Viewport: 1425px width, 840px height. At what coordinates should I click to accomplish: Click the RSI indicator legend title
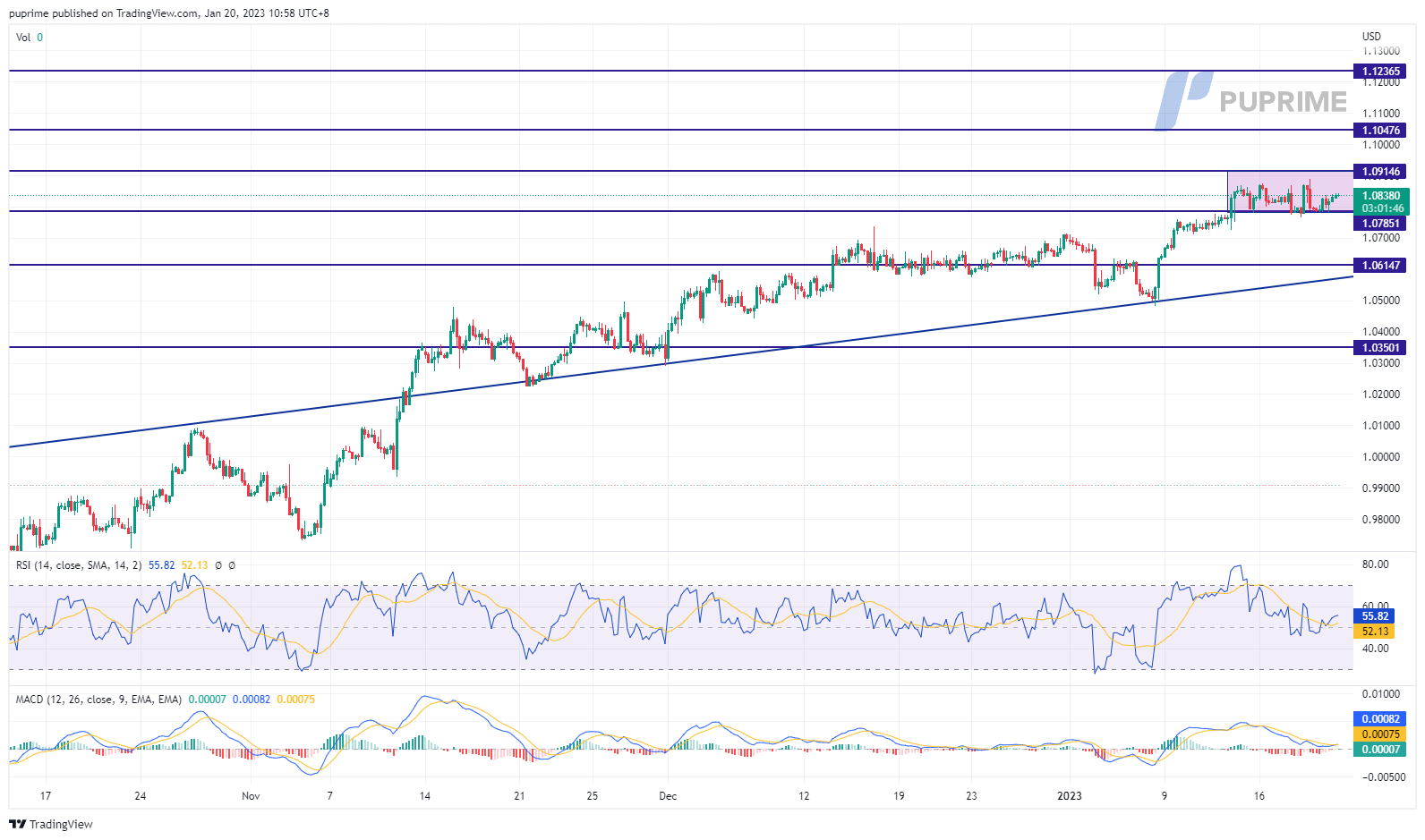79,565
